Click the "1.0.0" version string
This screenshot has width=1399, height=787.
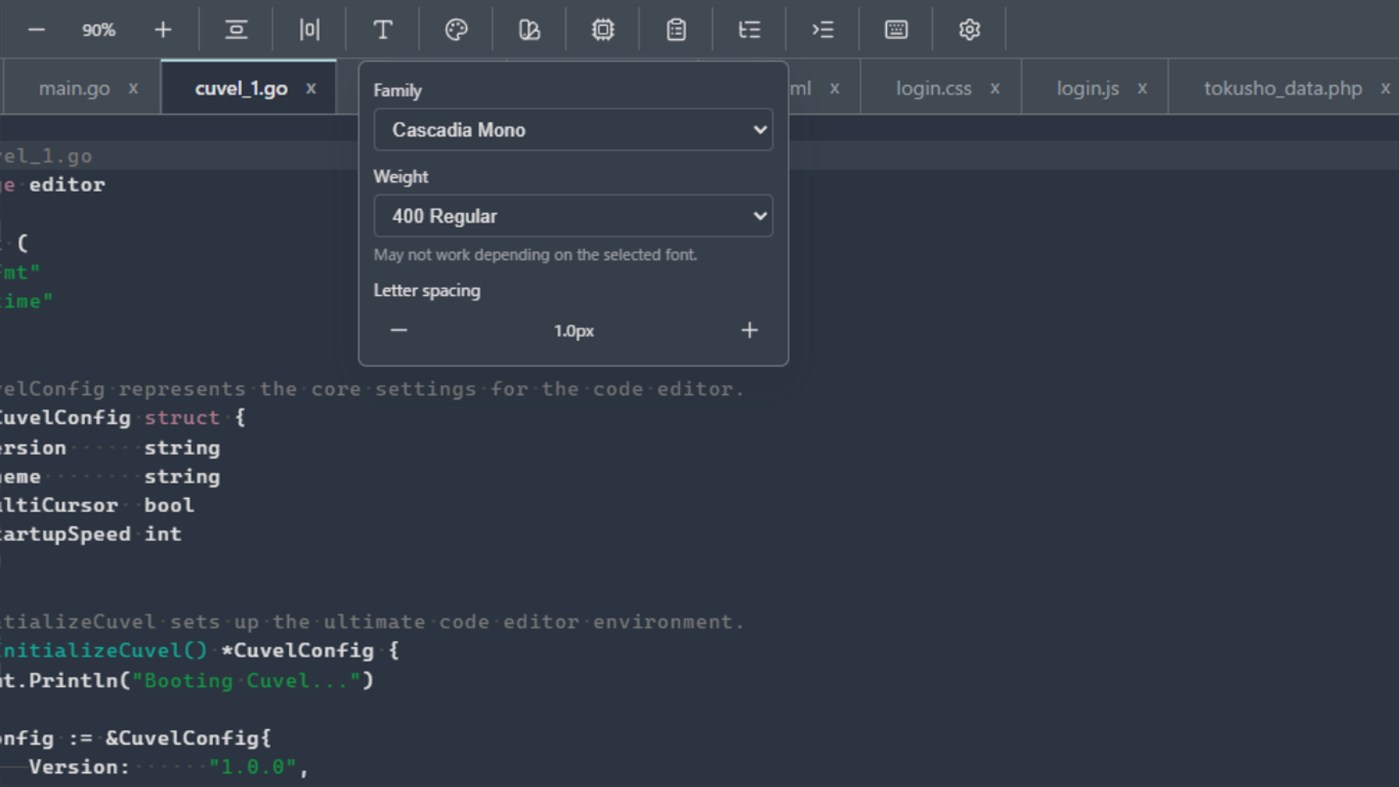[253, 767]
